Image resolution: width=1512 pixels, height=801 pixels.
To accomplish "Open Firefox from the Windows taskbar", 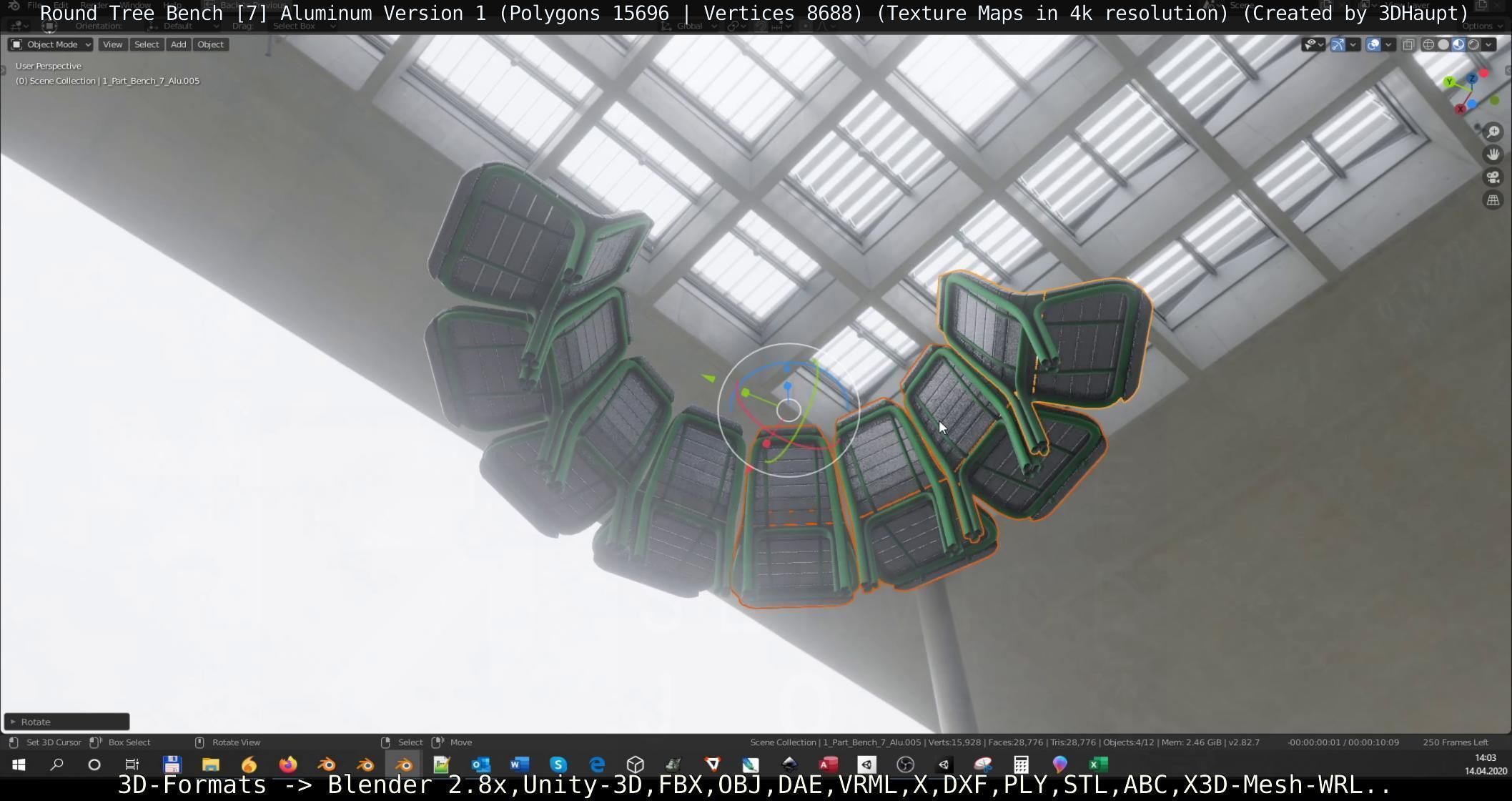I will [x=287, y=765].
